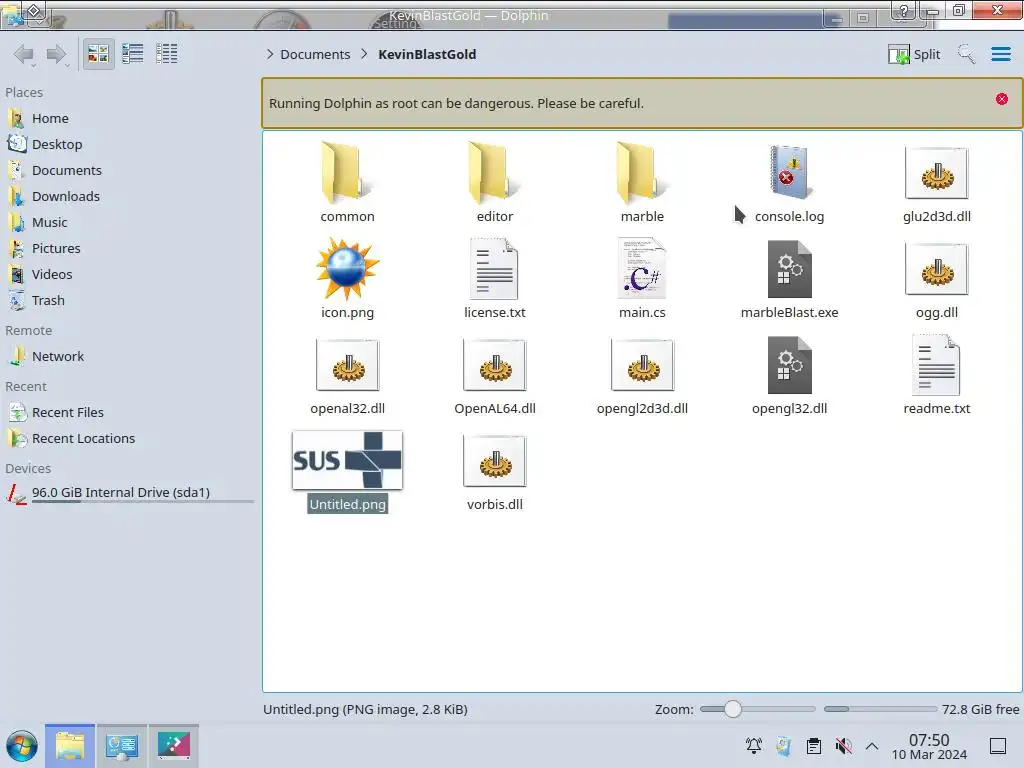1024x768 pixels.
Task: Go back with the left arrow button
Action: click(24, 54)
